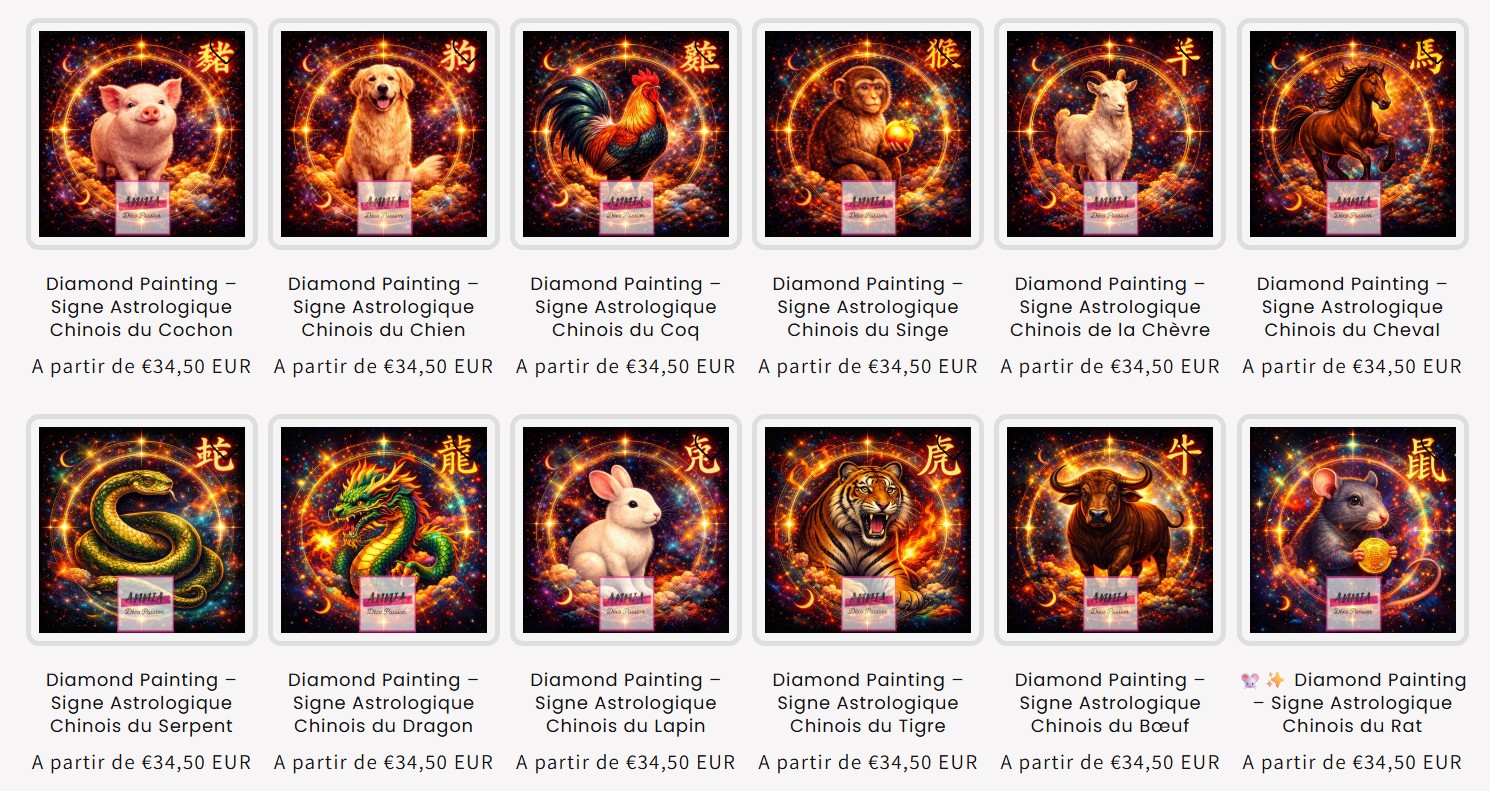The height and width of the screenshot is (791, 1490).
Task: Open the golden dog painting thumbnail
Action: tap(384, 134)
